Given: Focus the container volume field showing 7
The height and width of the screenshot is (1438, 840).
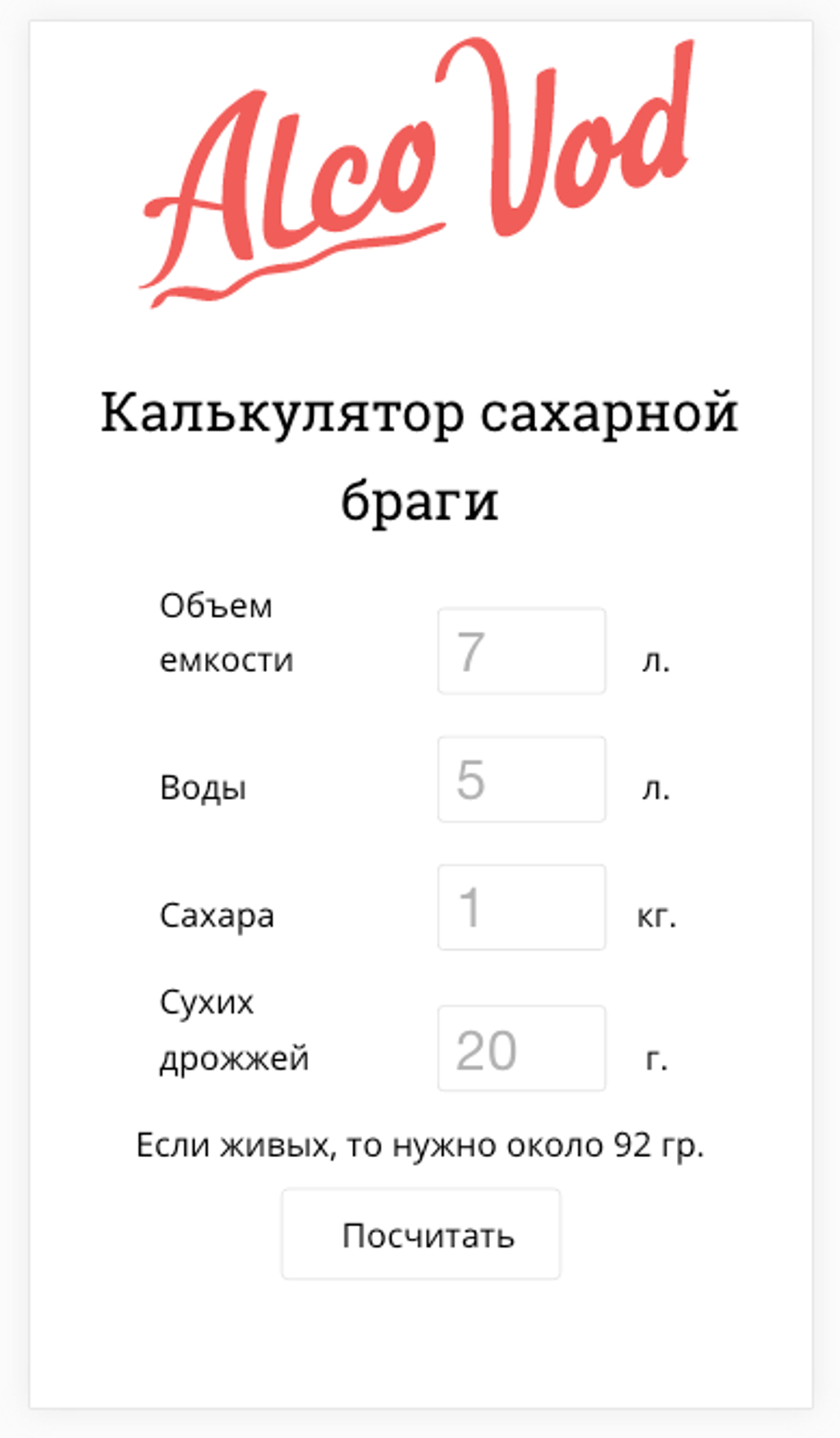Looking at the screenshot, I should (x=521, y=651).
